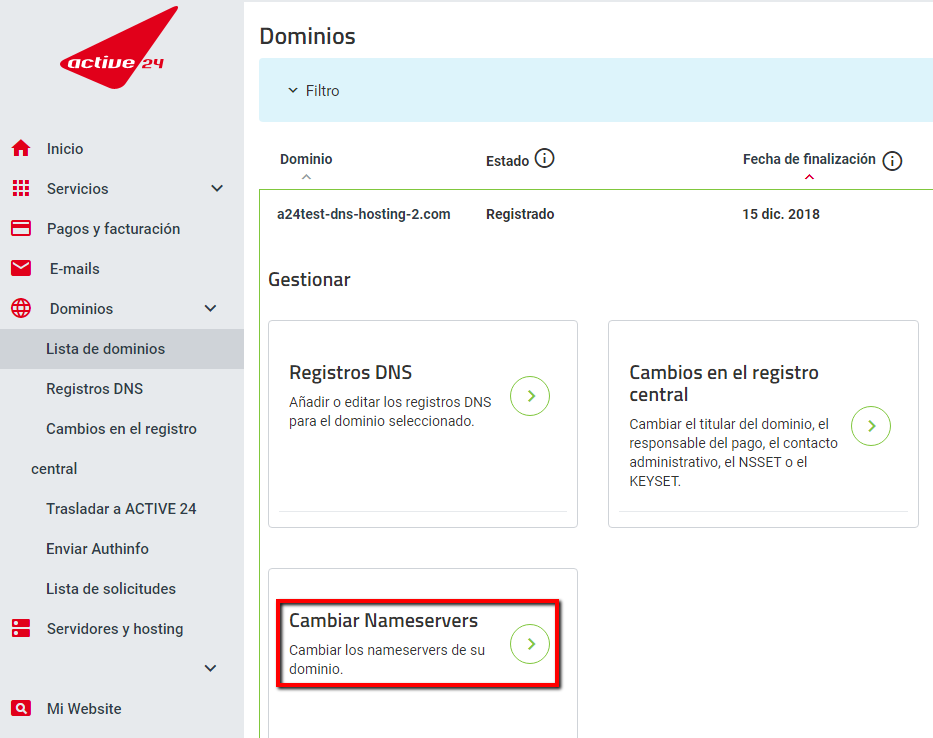Viewport: 933px width, 738px height.
Task: Click the Dominios globe icon
Action: pyautogui.click(x=21, y=308)
